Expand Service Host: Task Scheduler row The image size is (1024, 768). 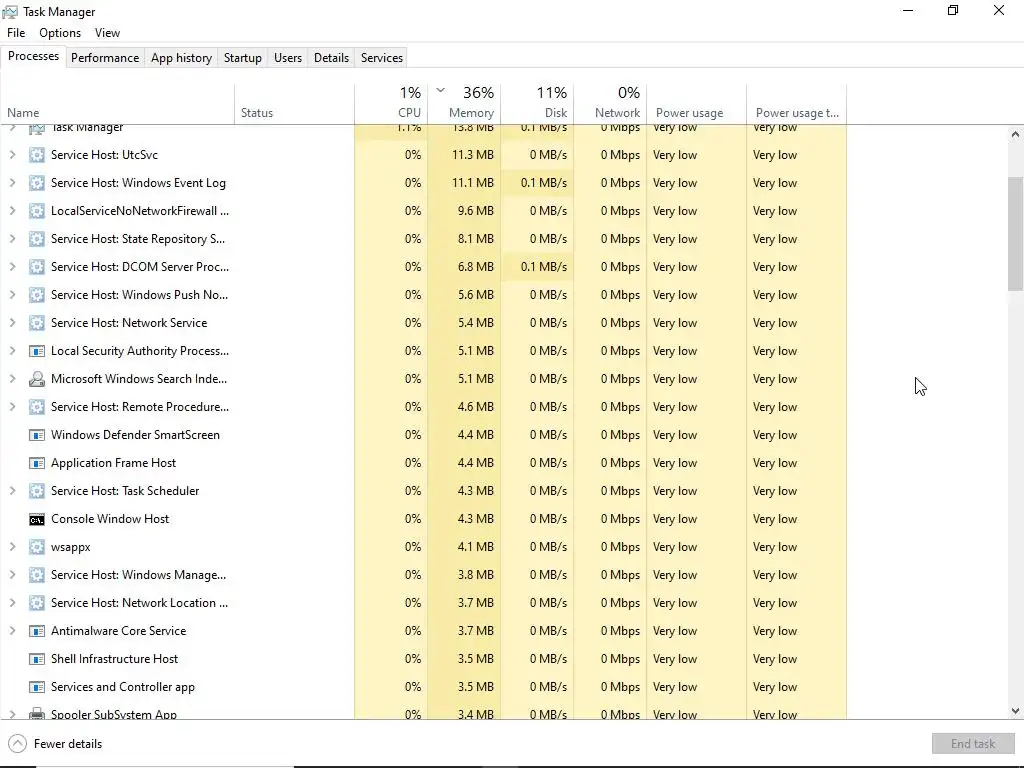[12, 491]
